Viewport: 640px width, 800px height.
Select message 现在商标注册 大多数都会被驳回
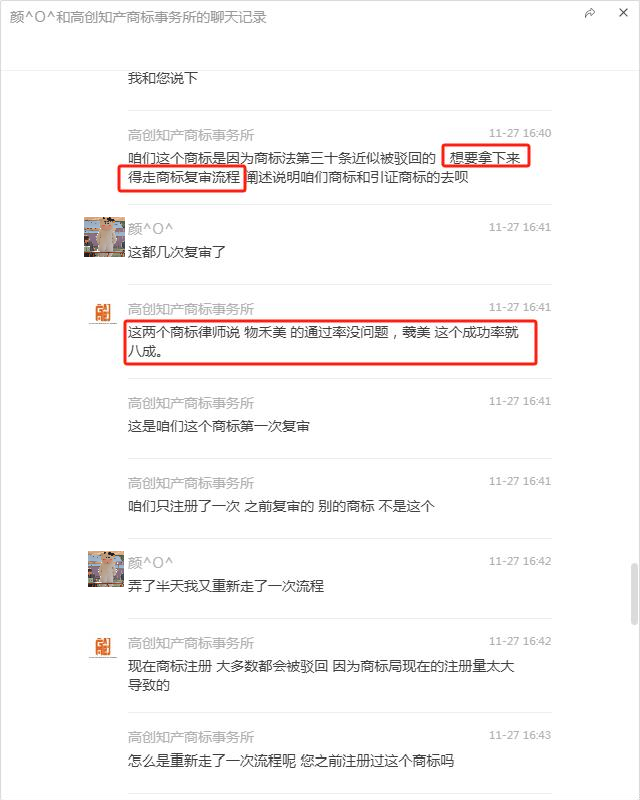[321, 676]
